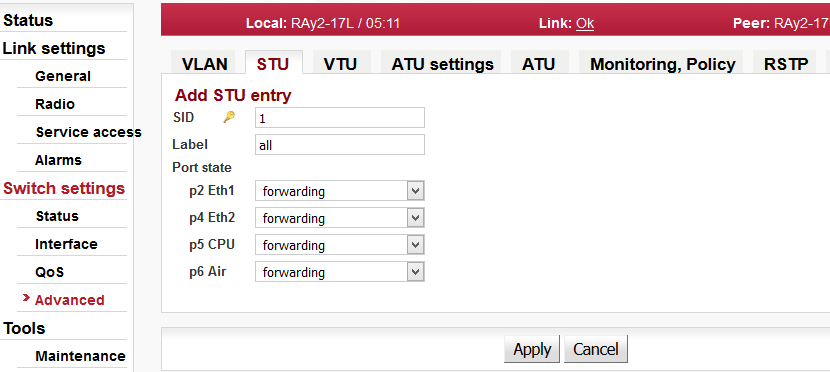
Task: Switch to the VTU tab
Action: [340, 63]
